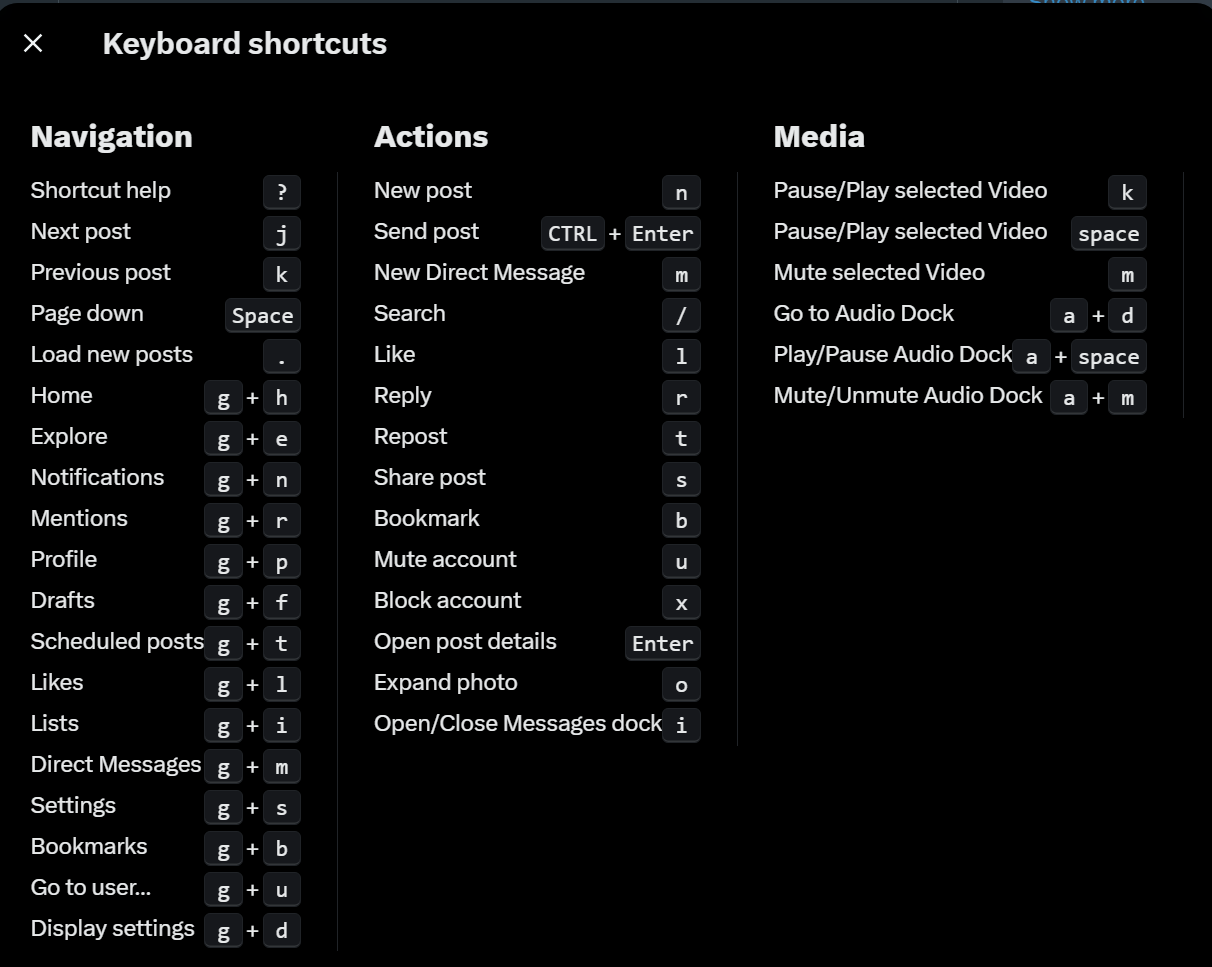
Task: Close the Keyboard shortcuts dialog
Action: coord(33,43)
